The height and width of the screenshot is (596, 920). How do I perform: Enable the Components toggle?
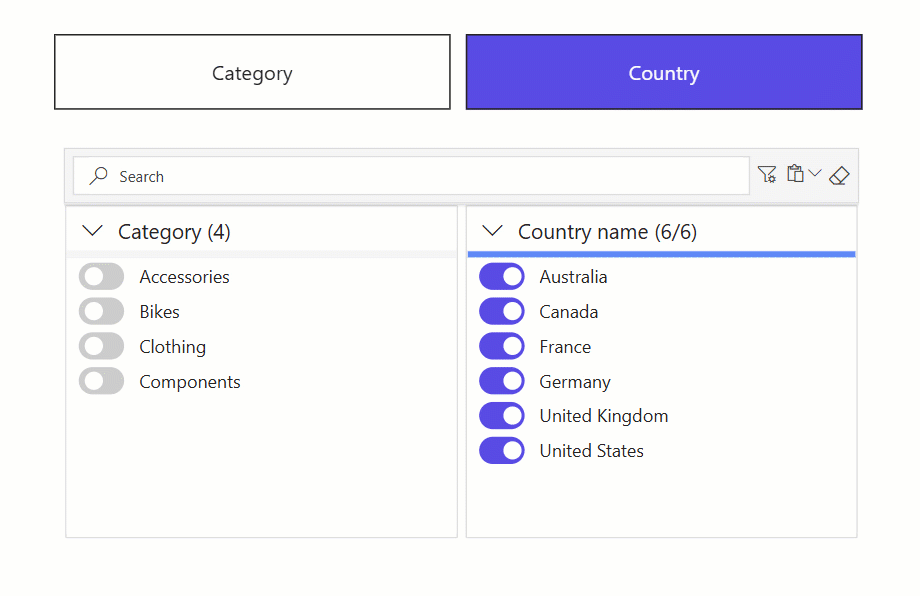(101, 381)
